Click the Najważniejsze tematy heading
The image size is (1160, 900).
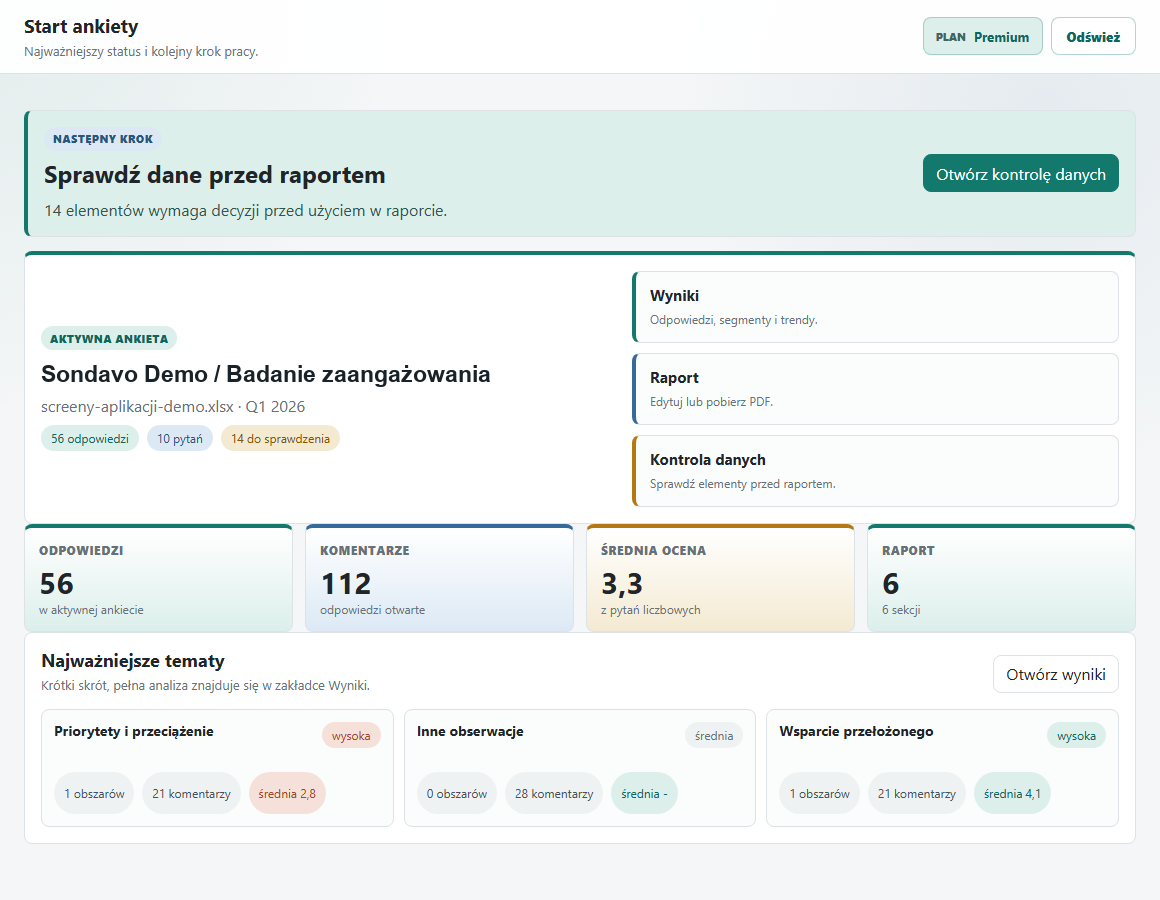(x=133, y=661)
